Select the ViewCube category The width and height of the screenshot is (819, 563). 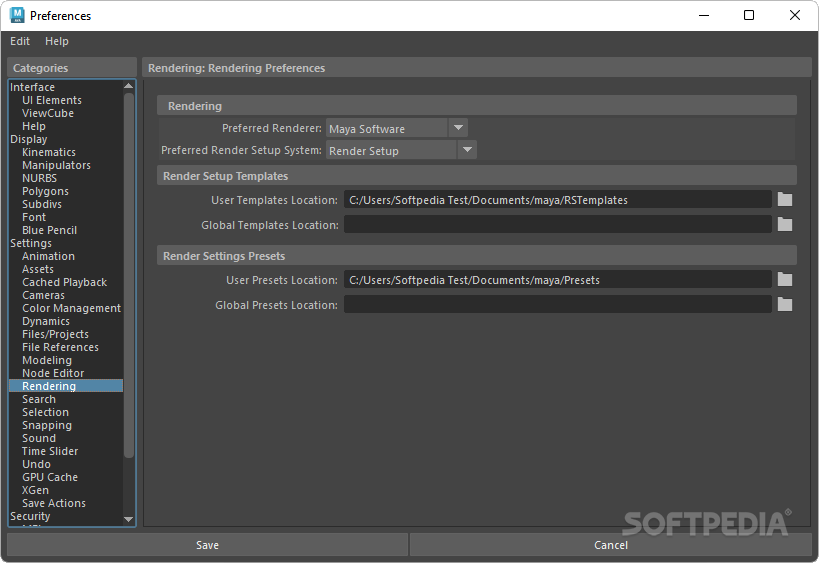point(48,113)
